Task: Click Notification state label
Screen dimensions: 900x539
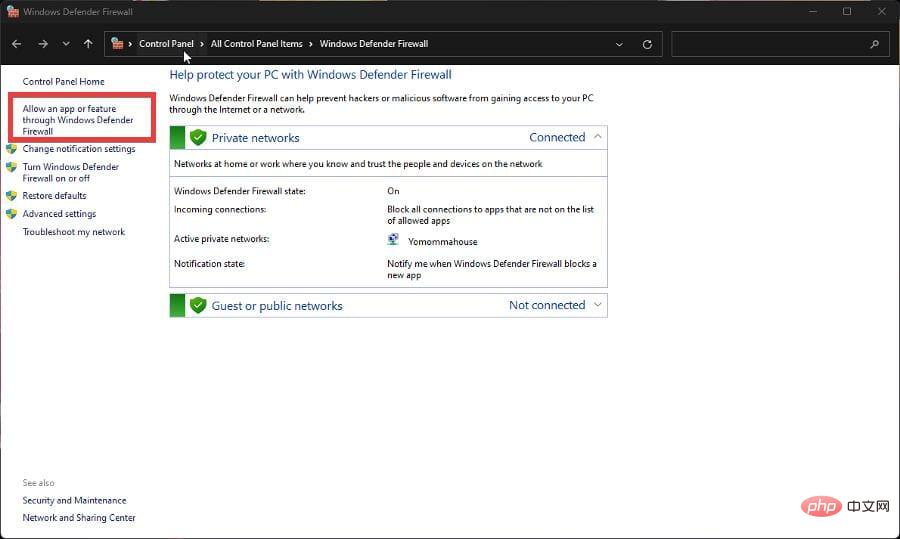Action: (209, 263)
